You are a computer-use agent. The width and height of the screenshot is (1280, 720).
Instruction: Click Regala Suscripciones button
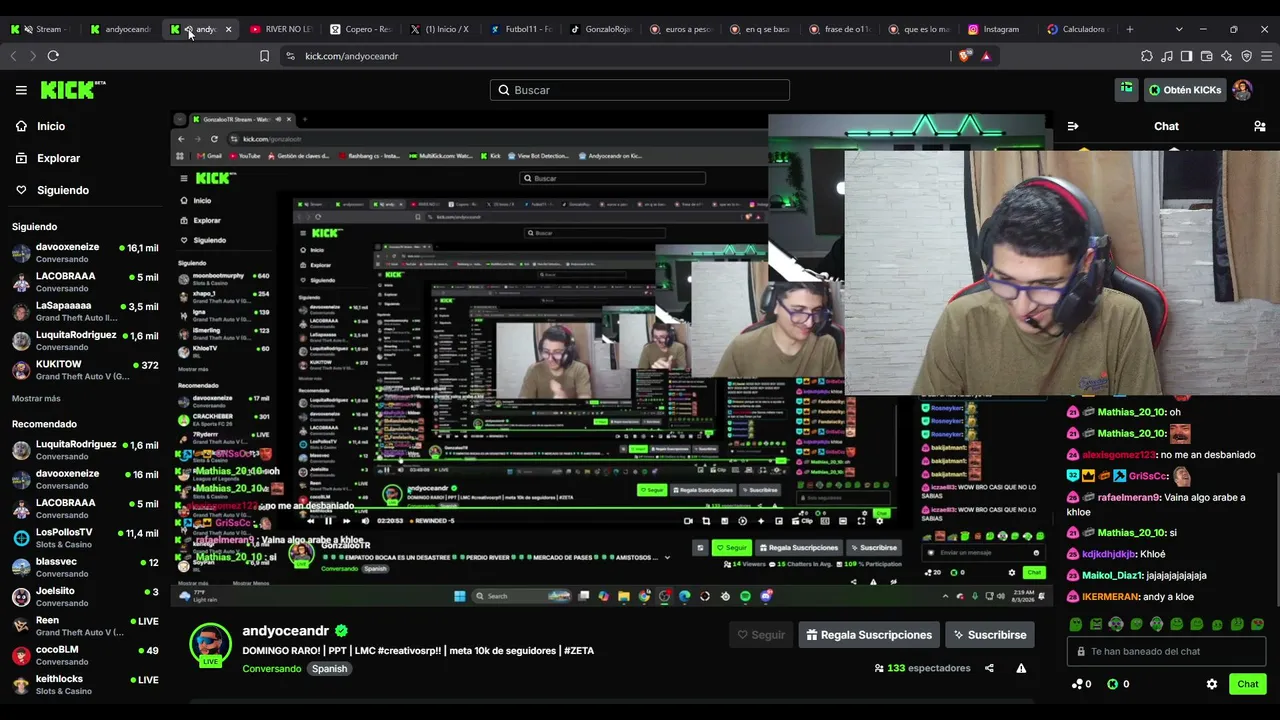869,635
